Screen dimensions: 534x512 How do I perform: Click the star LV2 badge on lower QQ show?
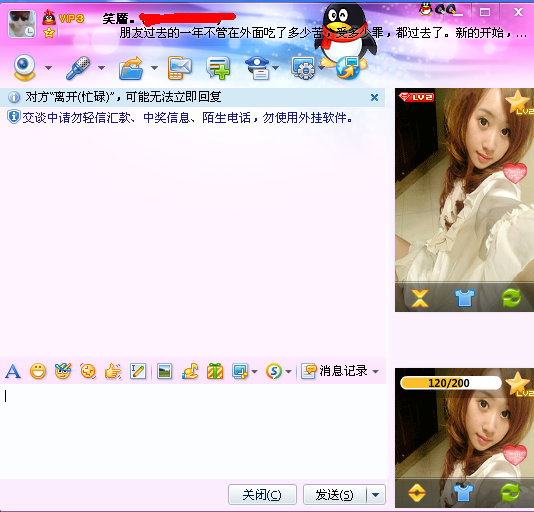point(519,385)
